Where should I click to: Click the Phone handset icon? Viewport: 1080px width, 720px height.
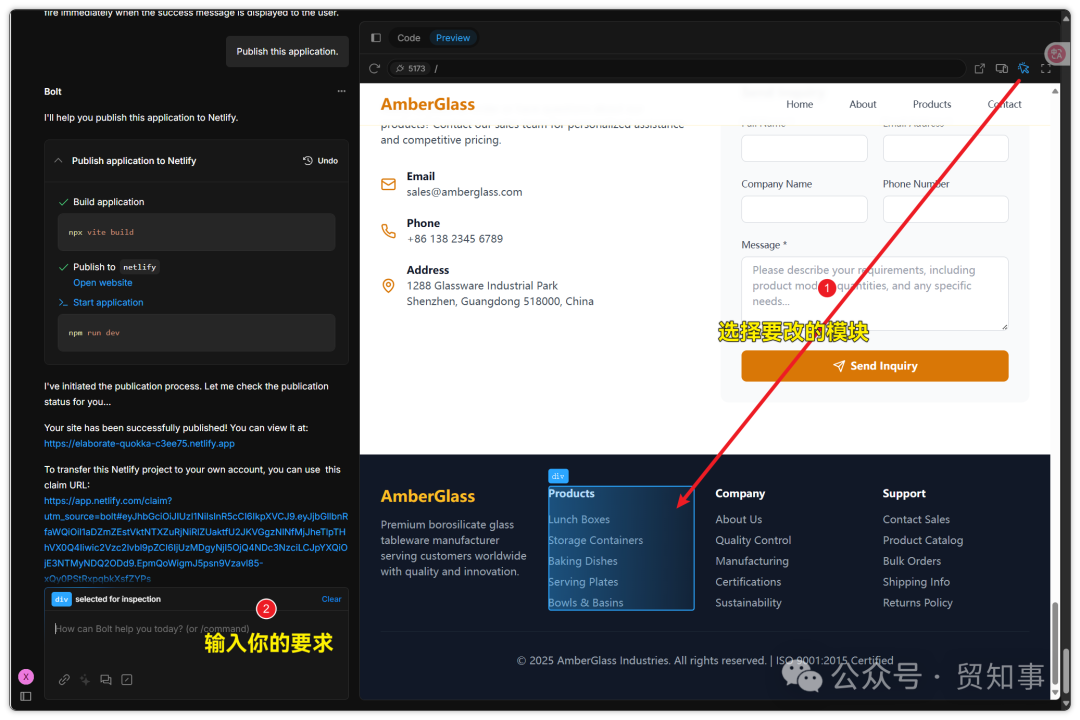click(x=388, y=231)
